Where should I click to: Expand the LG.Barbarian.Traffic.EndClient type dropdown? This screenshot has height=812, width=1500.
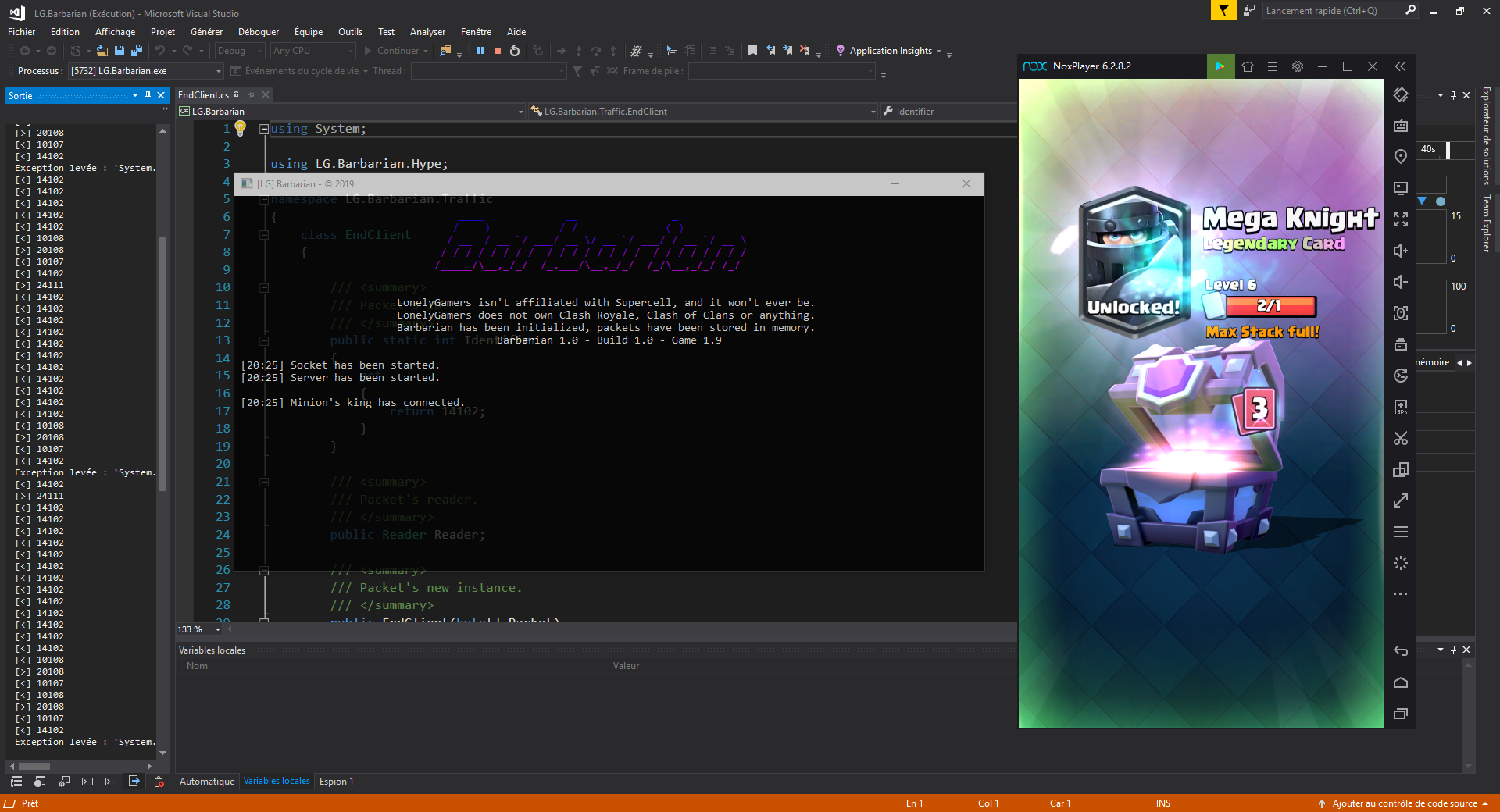[703, 112]
